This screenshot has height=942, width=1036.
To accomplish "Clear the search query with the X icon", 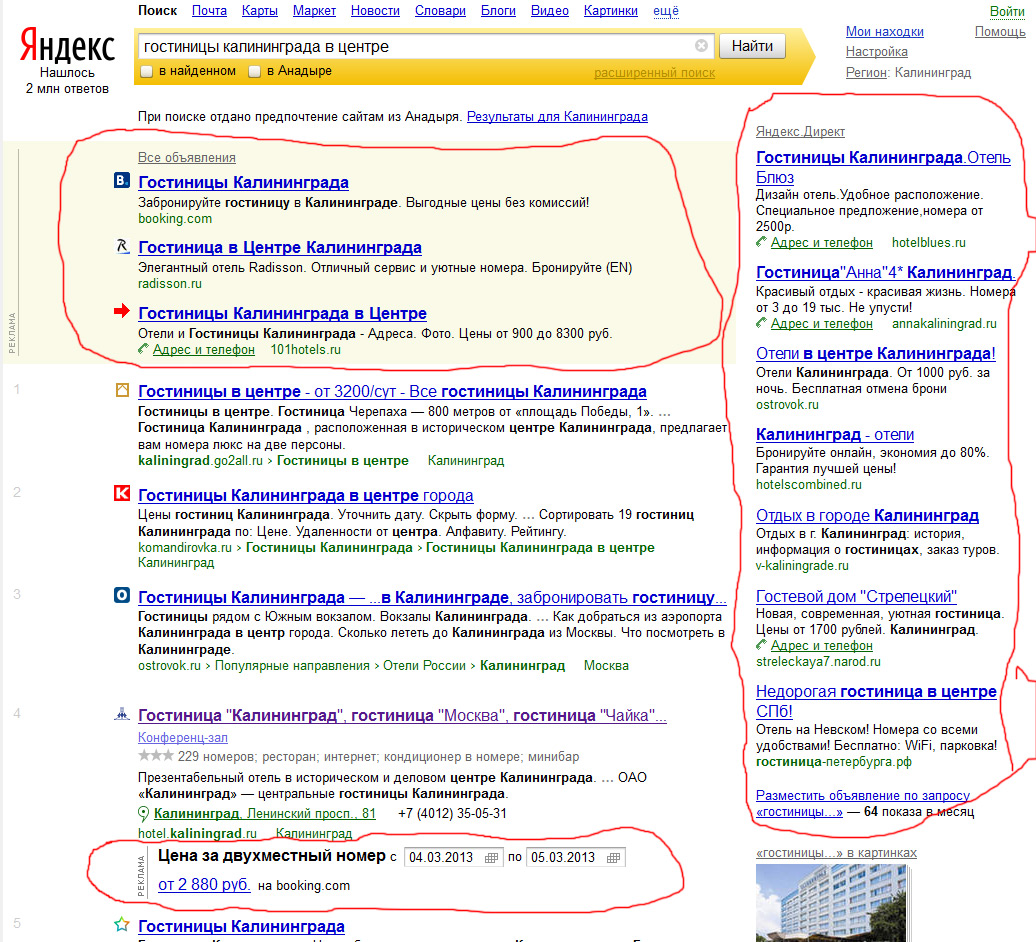I will click(x=701, y=46).
